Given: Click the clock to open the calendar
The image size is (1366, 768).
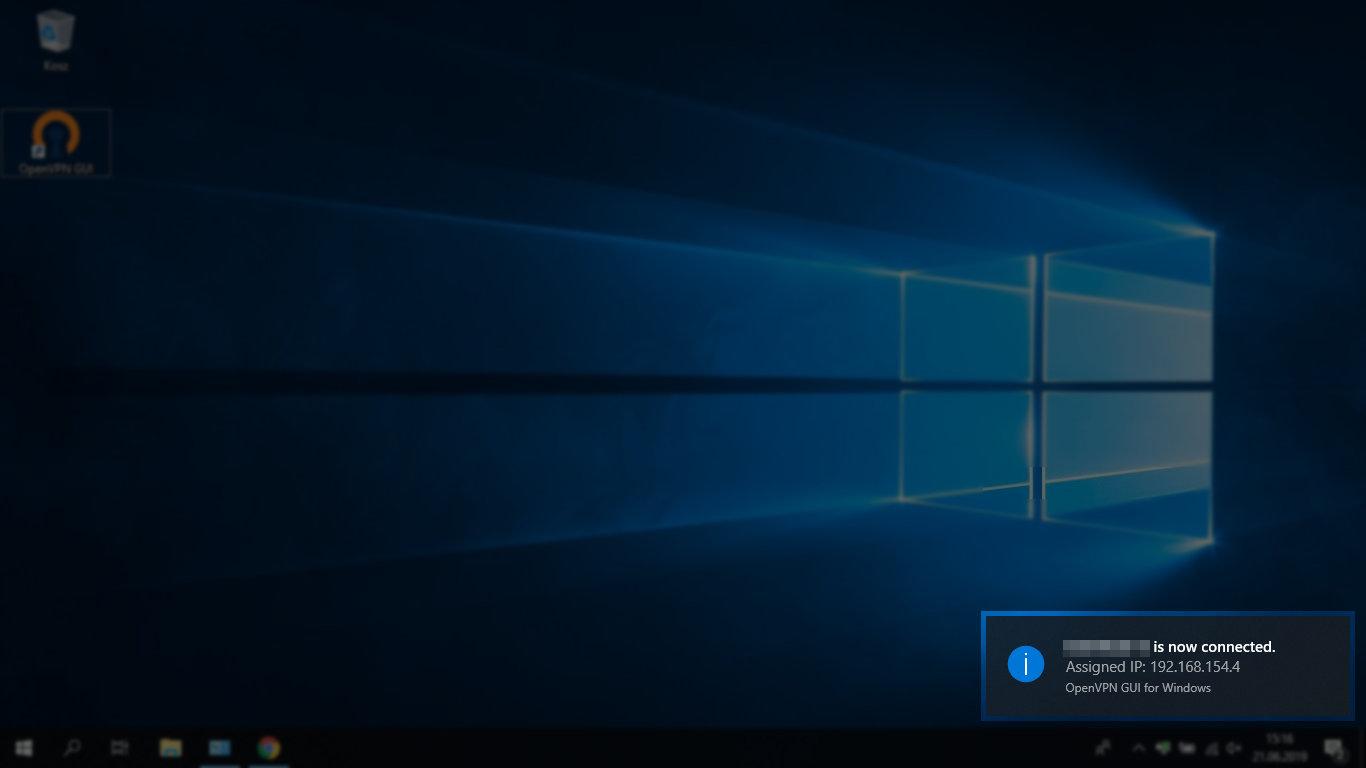Looking at the screenshot, I should pyautogui.click(x=1279, y=747).
